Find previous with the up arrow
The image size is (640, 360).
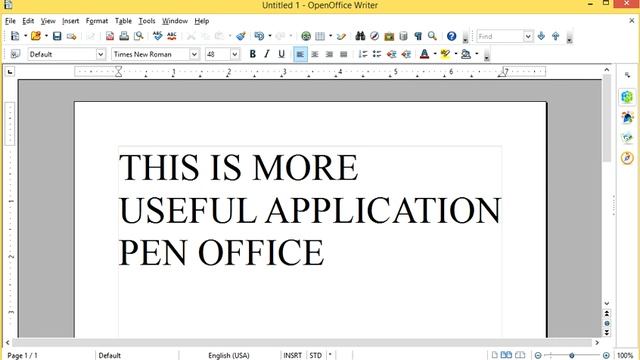(x=556, y=36)
